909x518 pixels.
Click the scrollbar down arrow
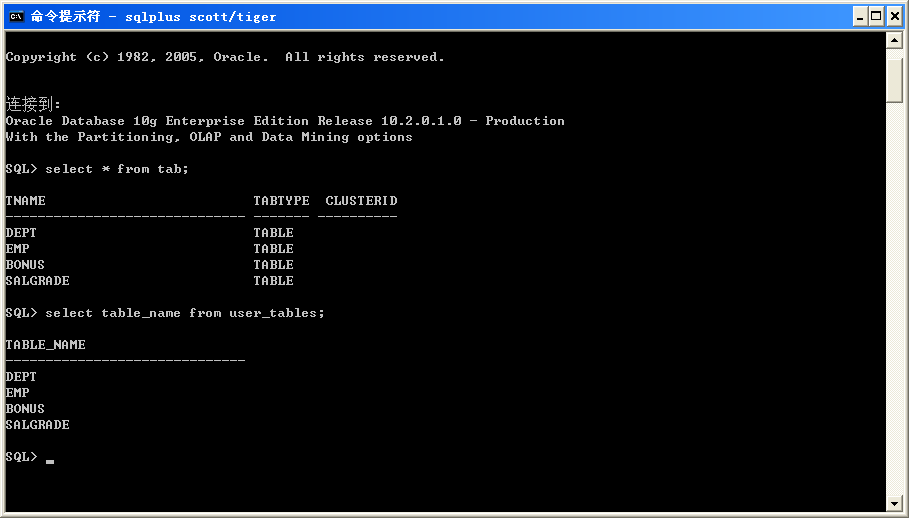point(895,503)
